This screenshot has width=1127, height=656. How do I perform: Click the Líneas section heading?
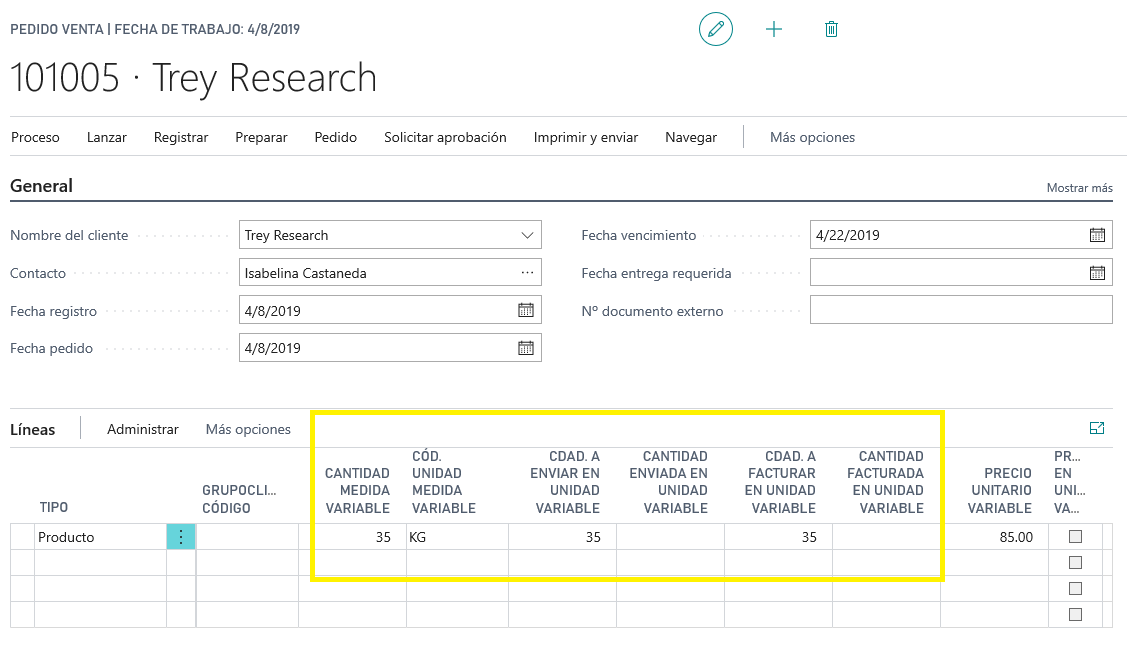tap(32, 430)
